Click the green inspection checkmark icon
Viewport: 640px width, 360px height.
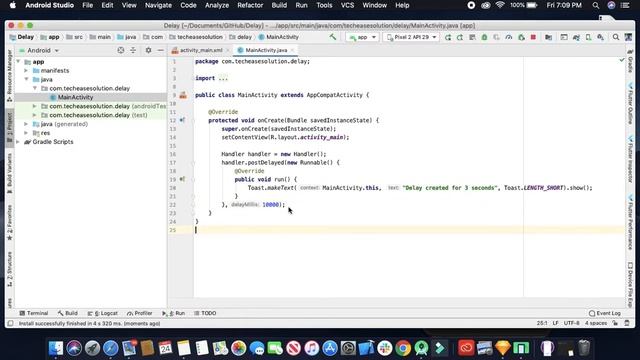tap(621, 60)
